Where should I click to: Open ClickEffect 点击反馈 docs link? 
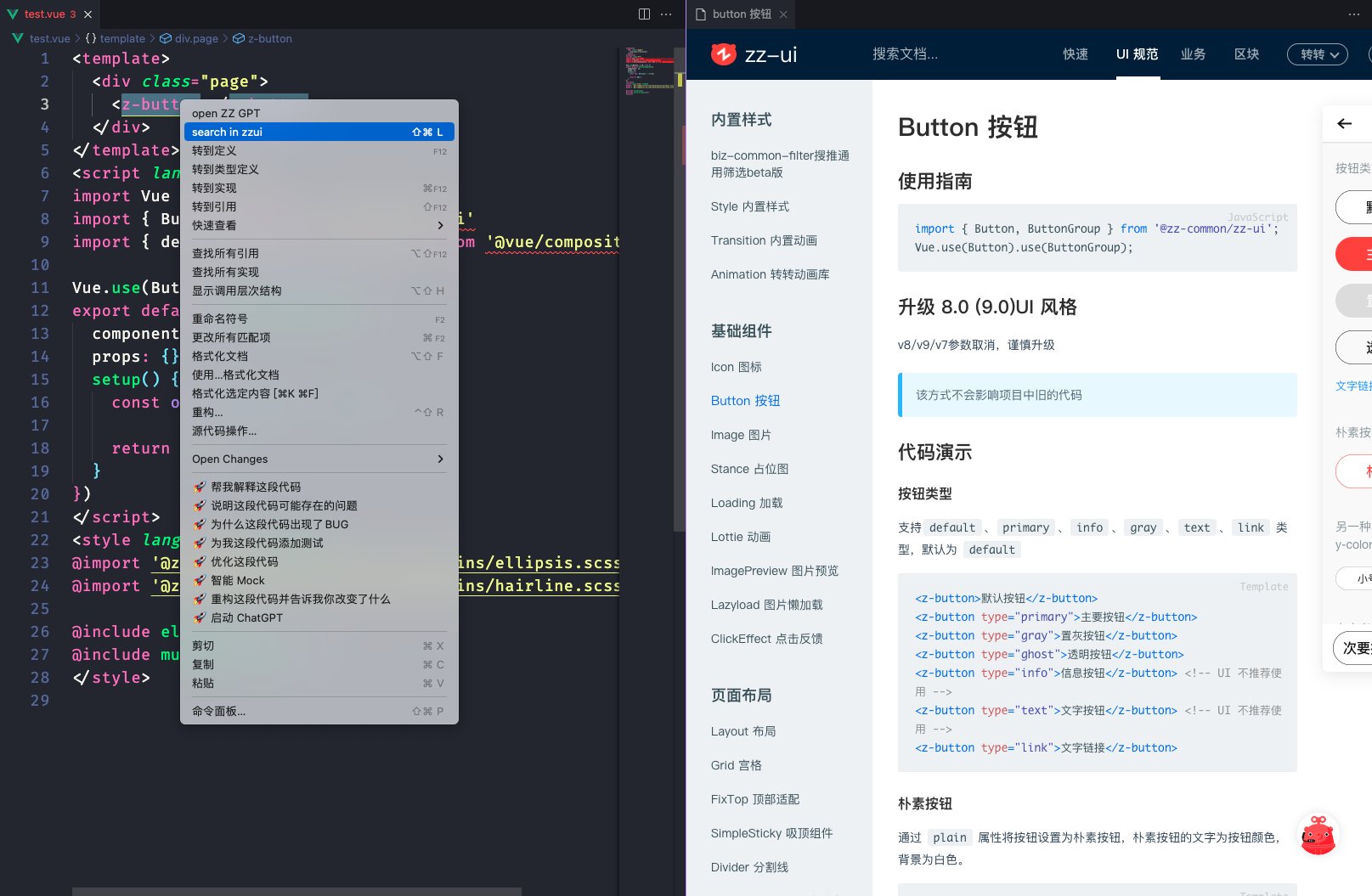767,639
